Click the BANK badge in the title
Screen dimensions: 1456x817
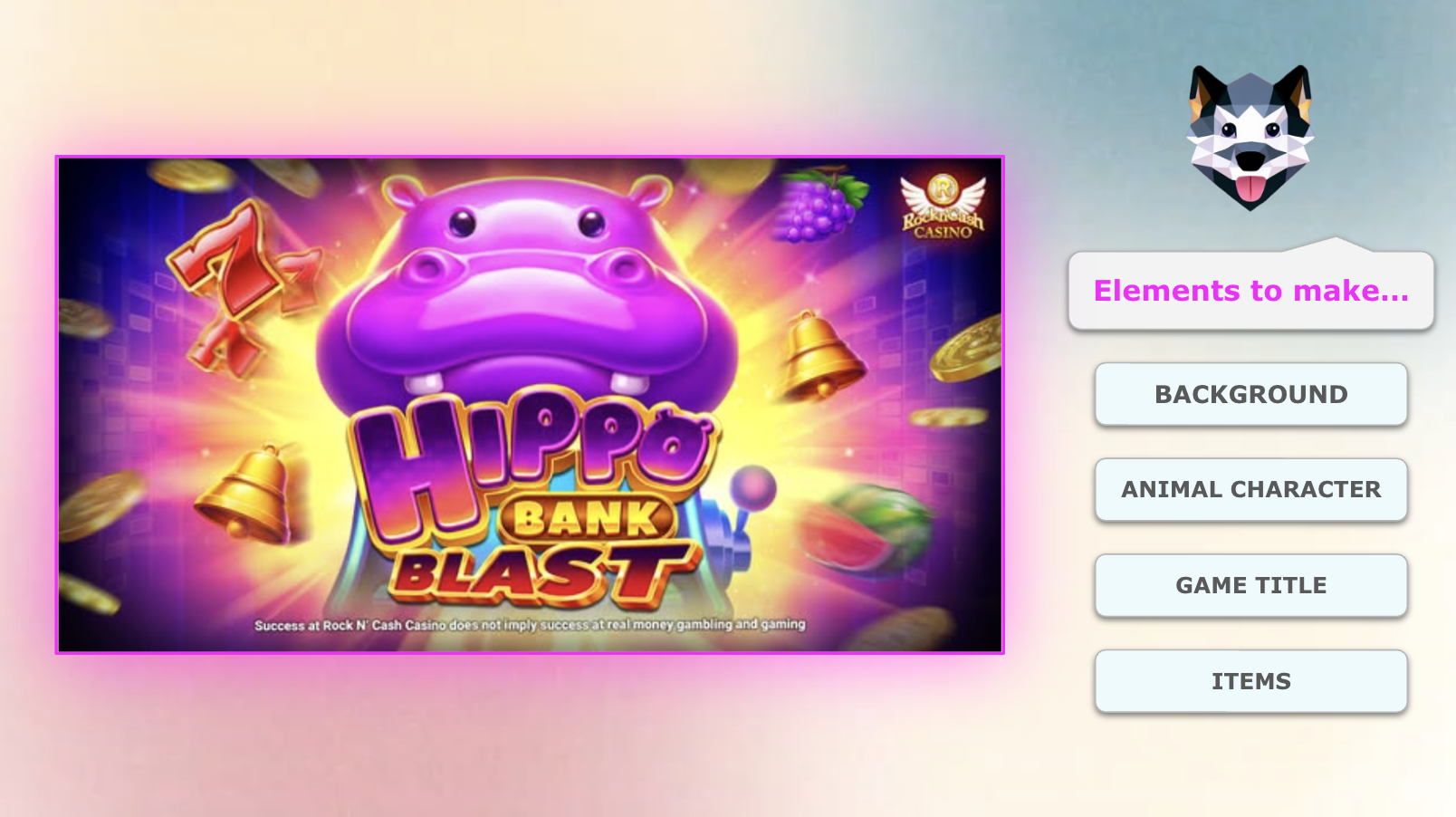[x=587, y=519]
